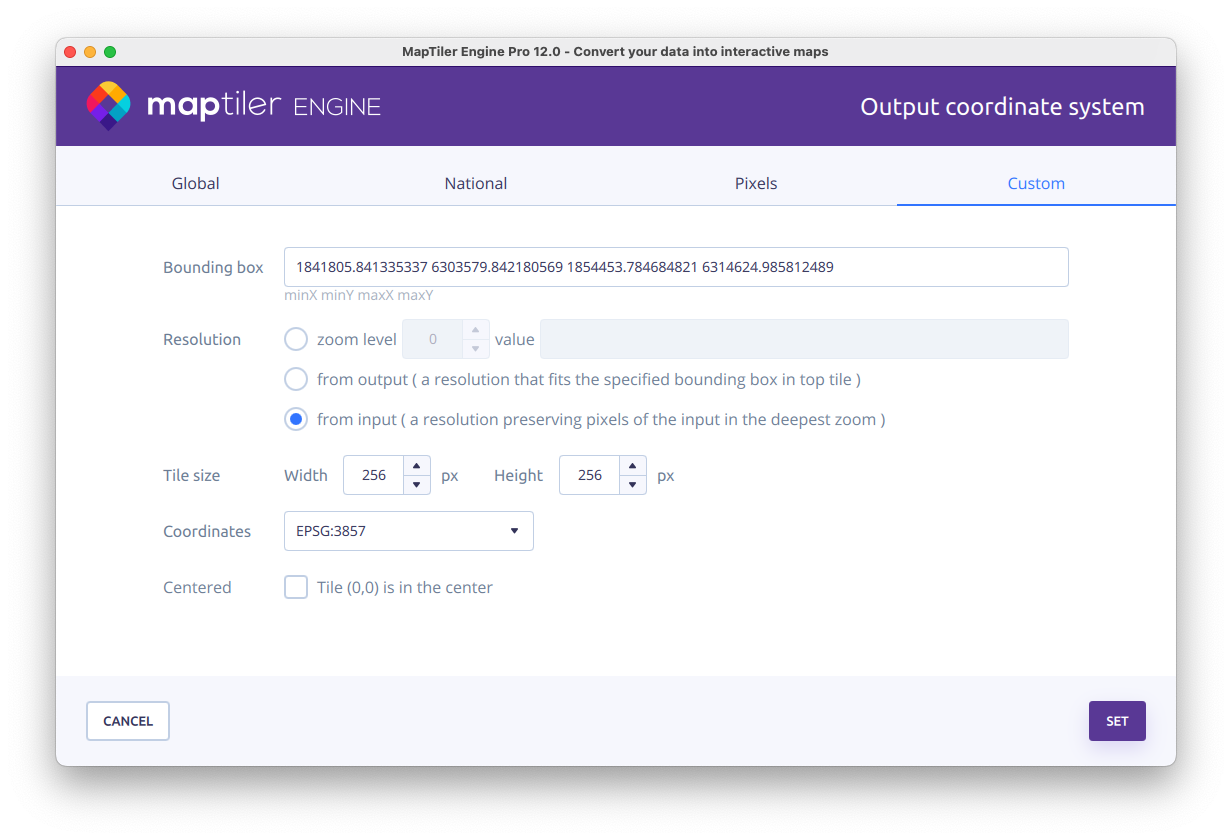Click the MapTiler Engine logo icon
Screen dimensions: 1232x840
pyautogui.click(x=108, y=106)
